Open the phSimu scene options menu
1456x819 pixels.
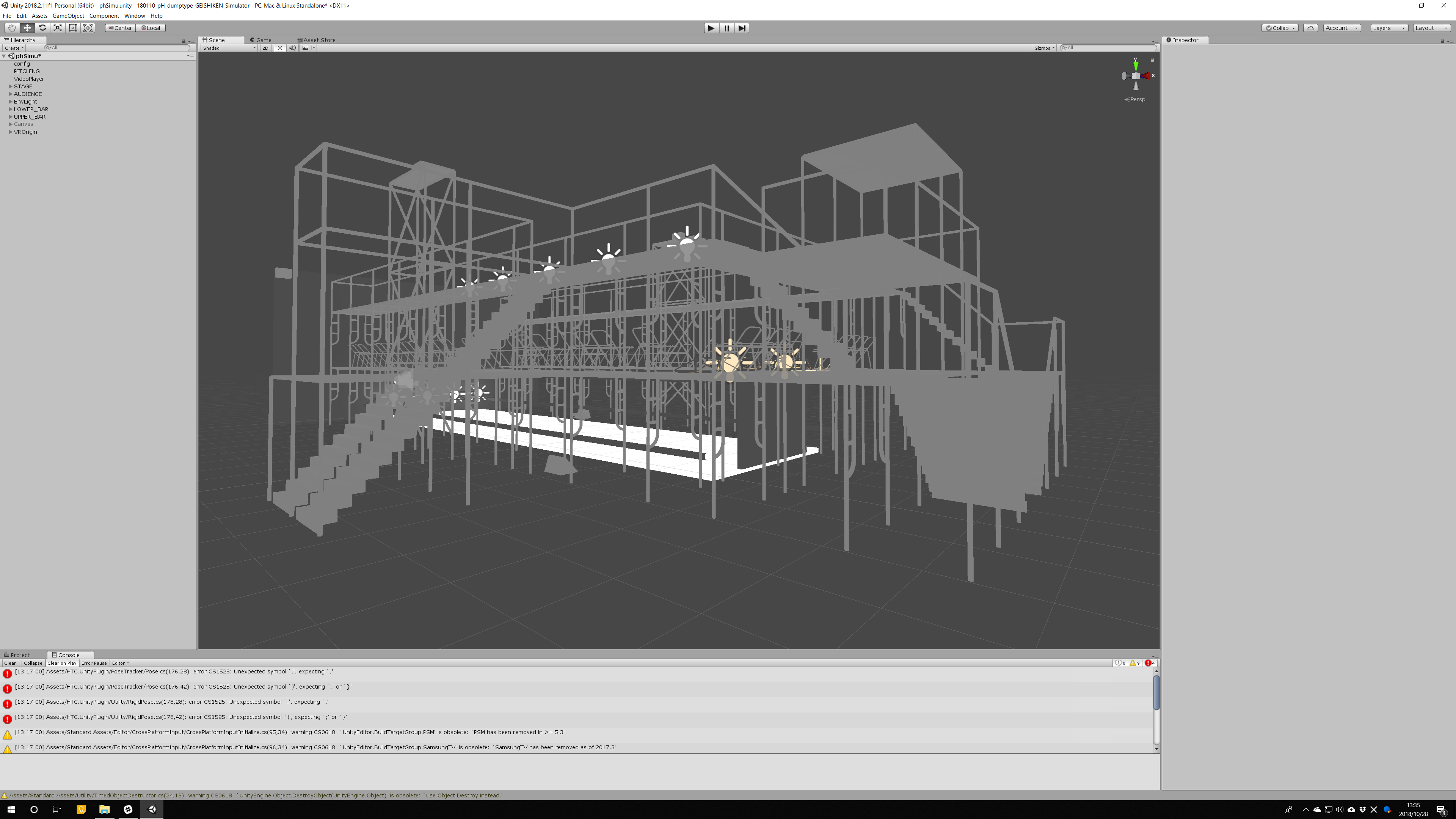coord(190,56)
